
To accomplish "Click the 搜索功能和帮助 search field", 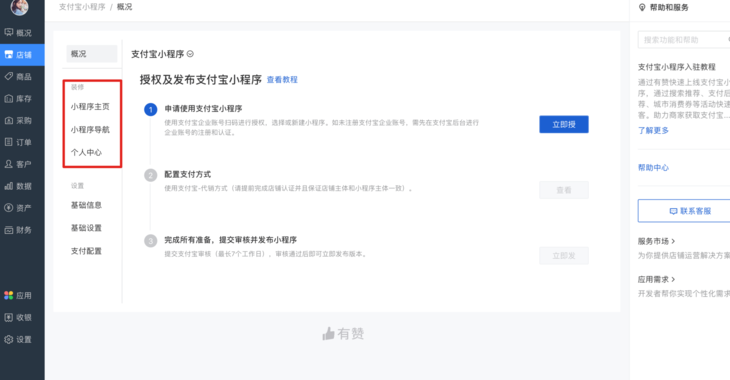I will pos(683,40).
